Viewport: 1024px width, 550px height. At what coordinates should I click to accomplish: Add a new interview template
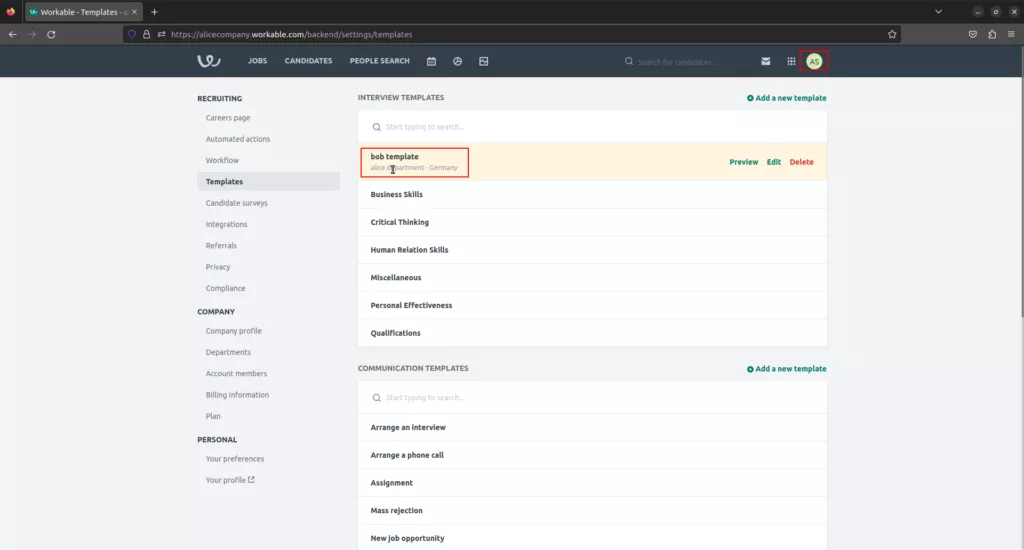(x=787, y=98)
